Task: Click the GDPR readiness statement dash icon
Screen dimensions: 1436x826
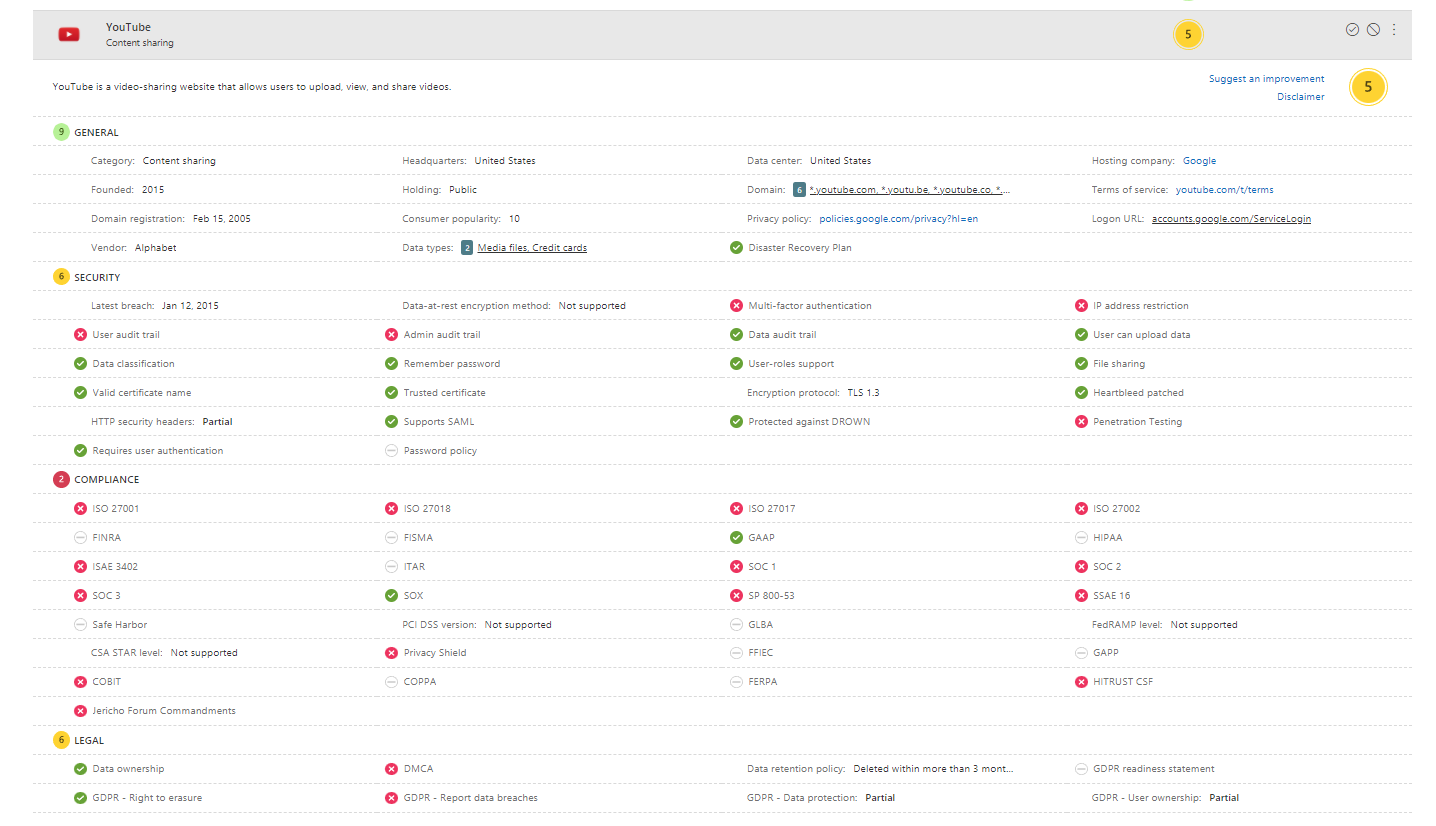Action: click(1081, 769)
